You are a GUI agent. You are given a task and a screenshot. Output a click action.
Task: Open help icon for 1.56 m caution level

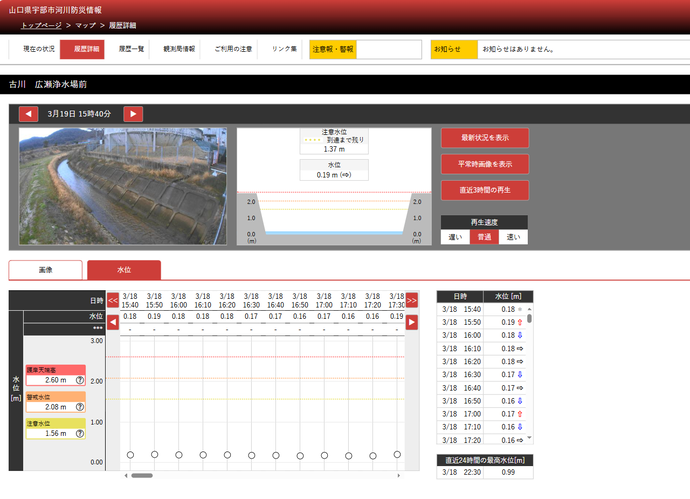click(x=79, y=435)
